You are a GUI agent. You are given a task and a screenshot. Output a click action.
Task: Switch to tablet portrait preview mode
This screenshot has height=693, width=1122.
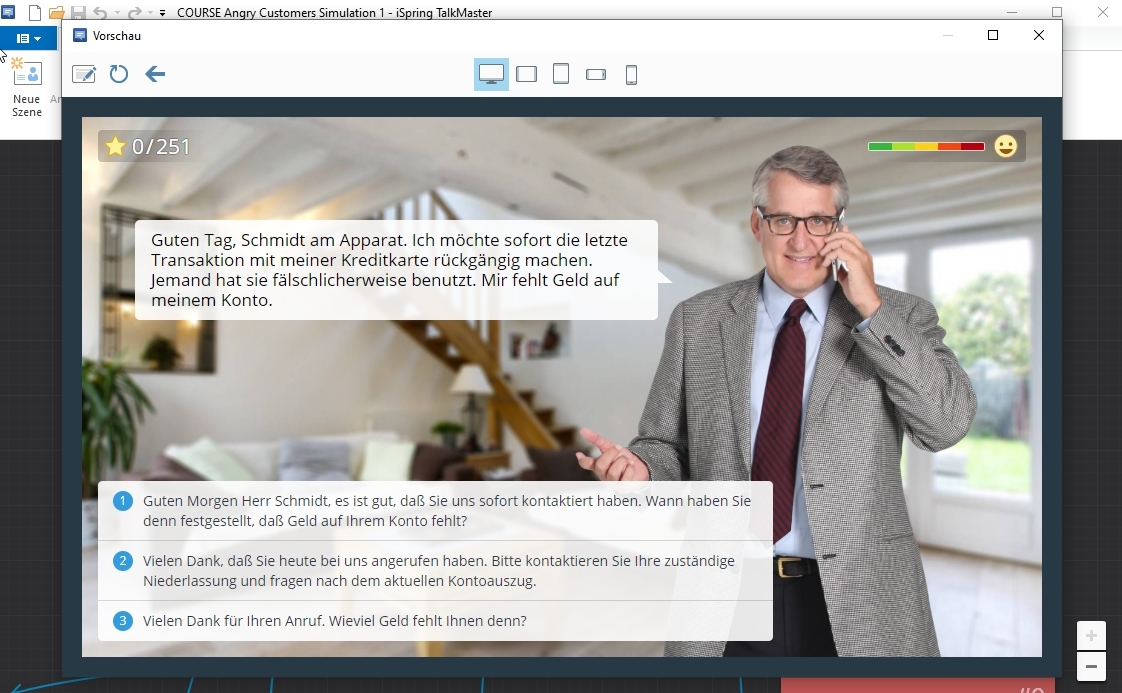(x=561, y=74)
